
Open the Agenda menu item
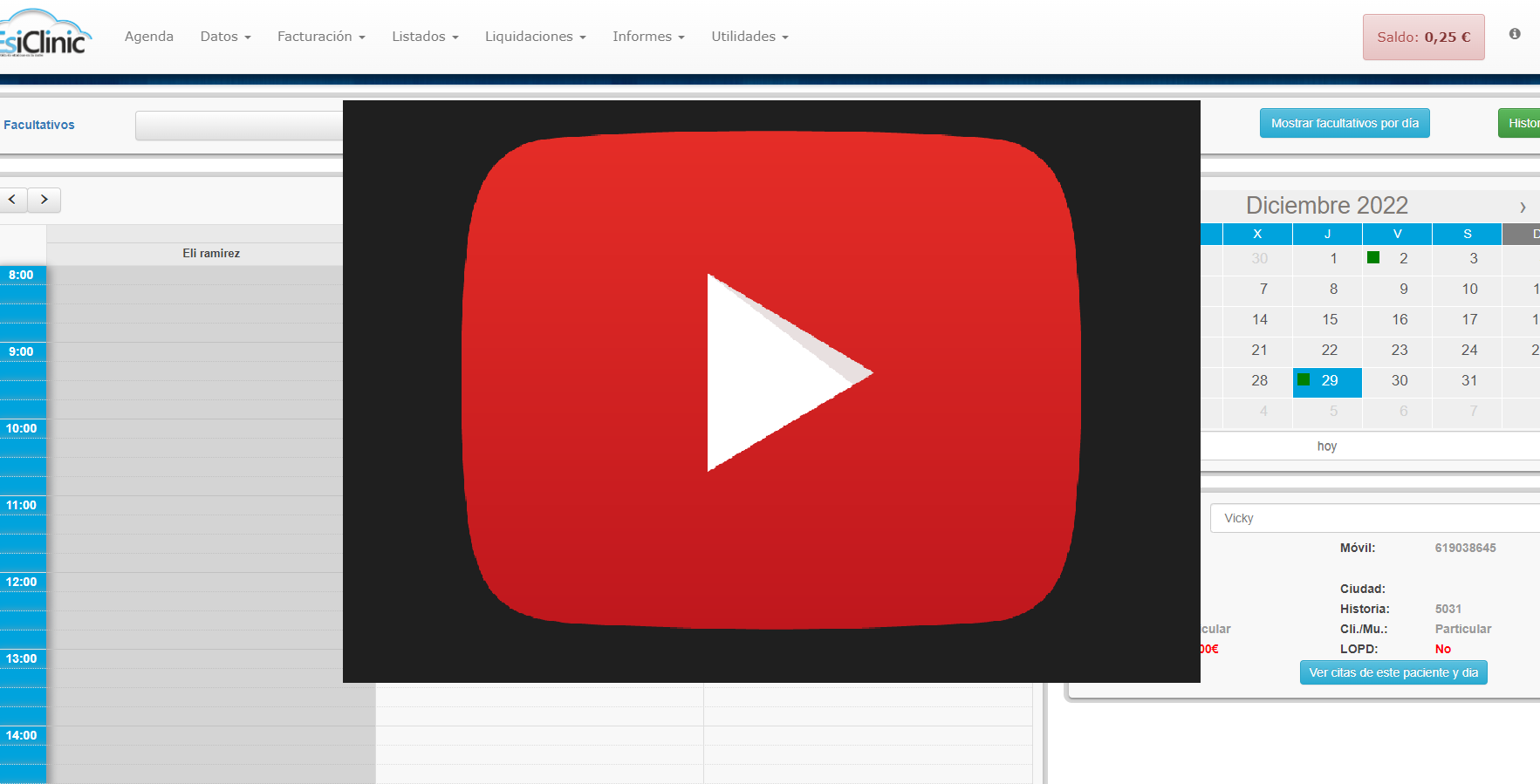click(149, 37)
